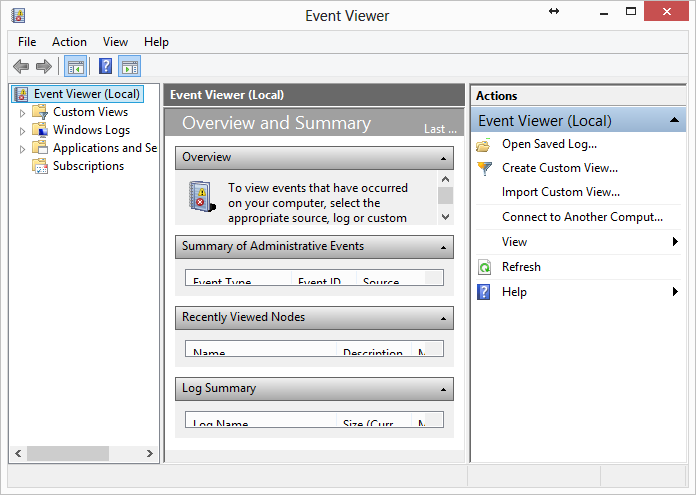Collapse the Summary of Administrative Events section
Image resolution: width=696 pixels, height=495 pixels.
point(442,247)
